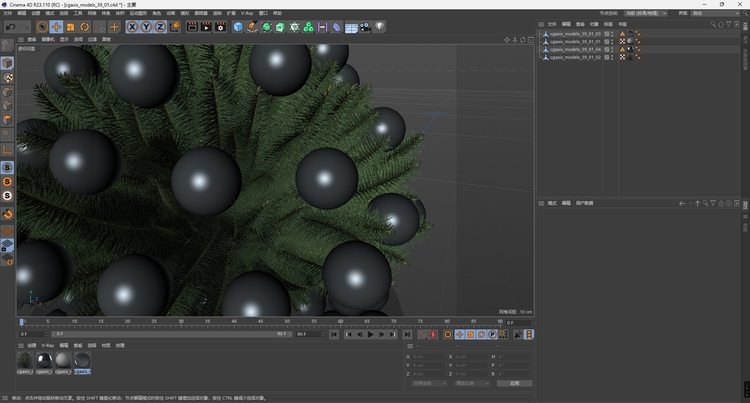This screenshot has width=750, height=403.
Task: Click the Apply button in coordinates panel
Action: coord(514,383)
